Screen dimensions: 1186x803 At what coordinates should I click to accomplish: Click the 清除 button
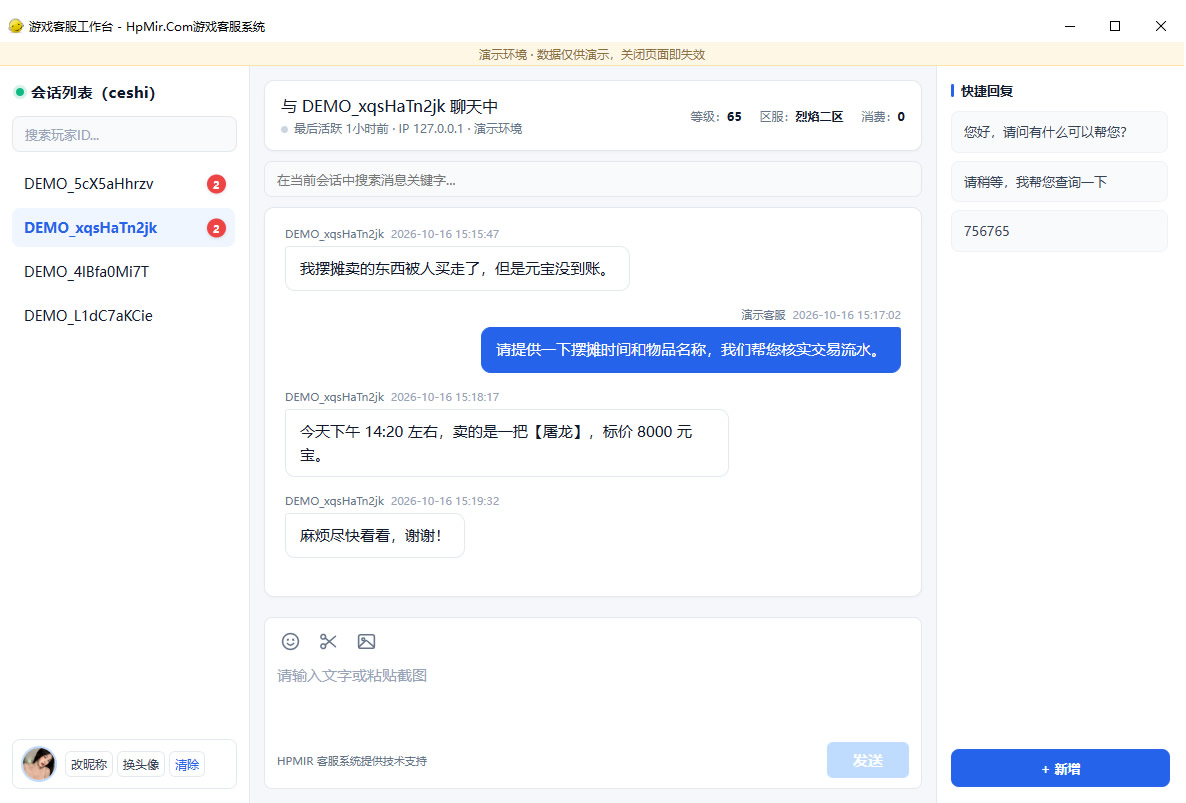click(x=187, y=764)
